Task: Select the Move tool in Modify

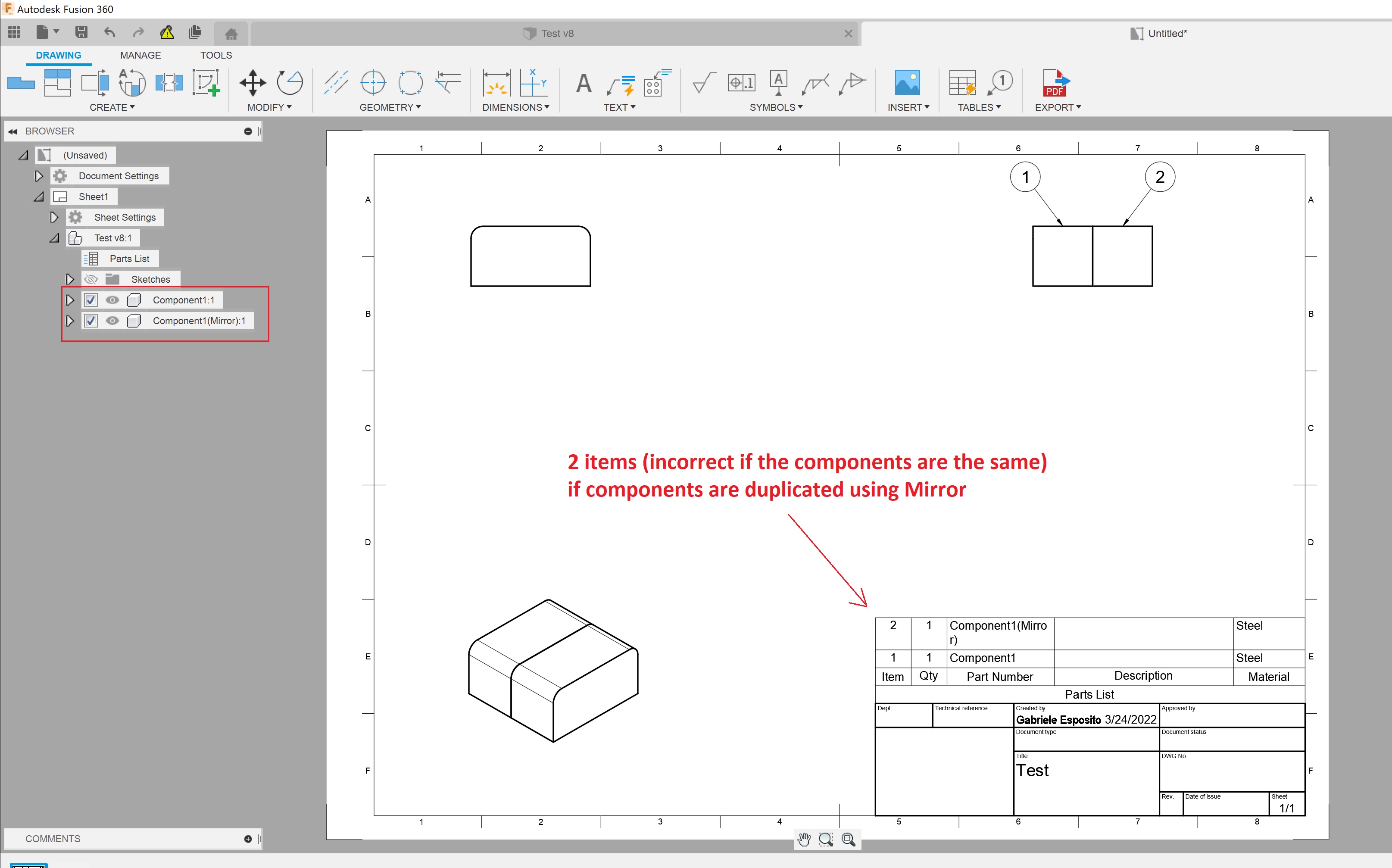Action: click(253, 83)
